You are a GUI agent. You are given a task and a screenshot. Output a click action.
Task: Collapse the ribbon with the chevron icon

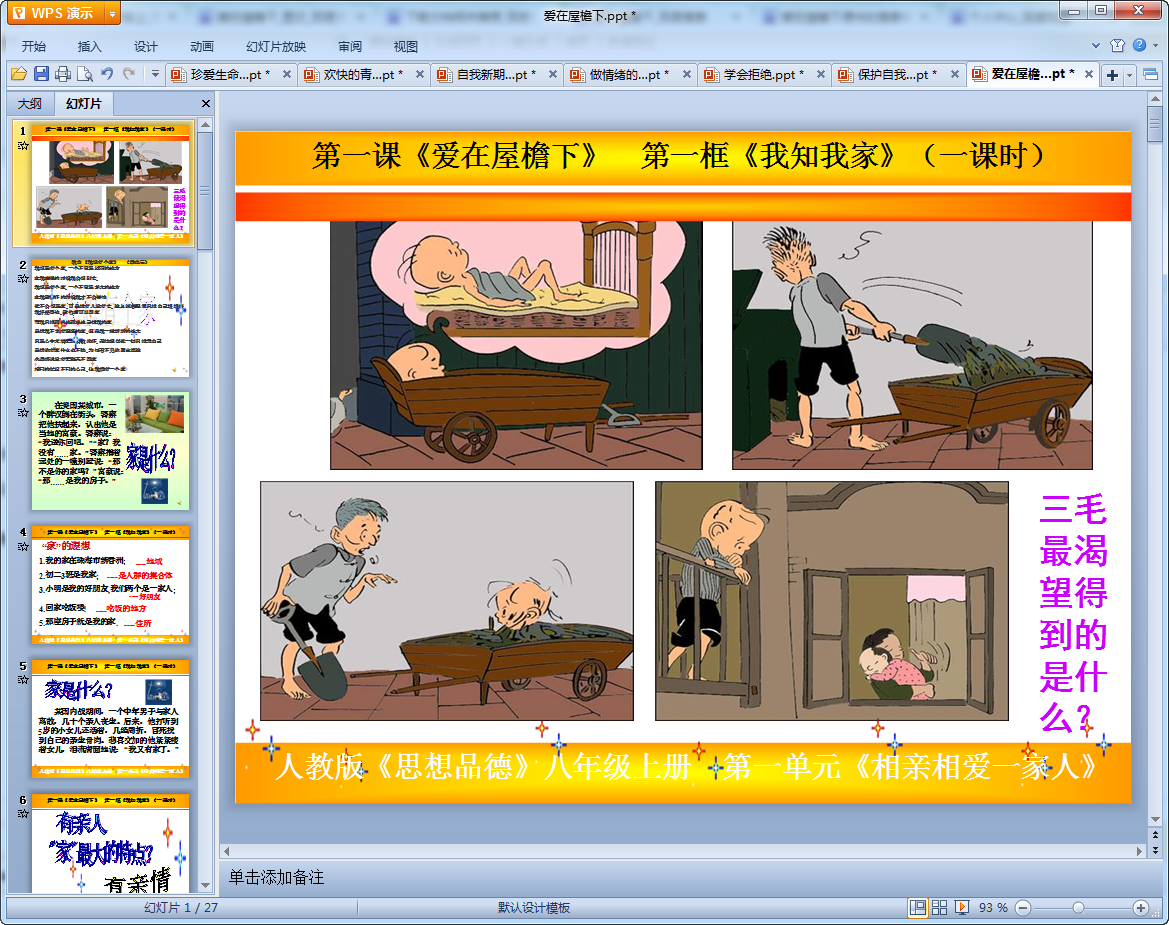point(1095,45)
